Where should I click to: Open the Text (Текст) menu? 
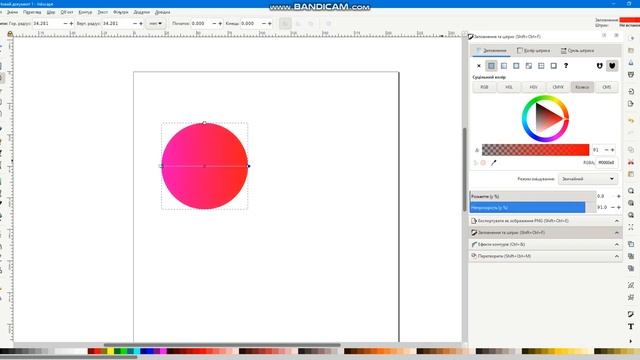[103, 12]
